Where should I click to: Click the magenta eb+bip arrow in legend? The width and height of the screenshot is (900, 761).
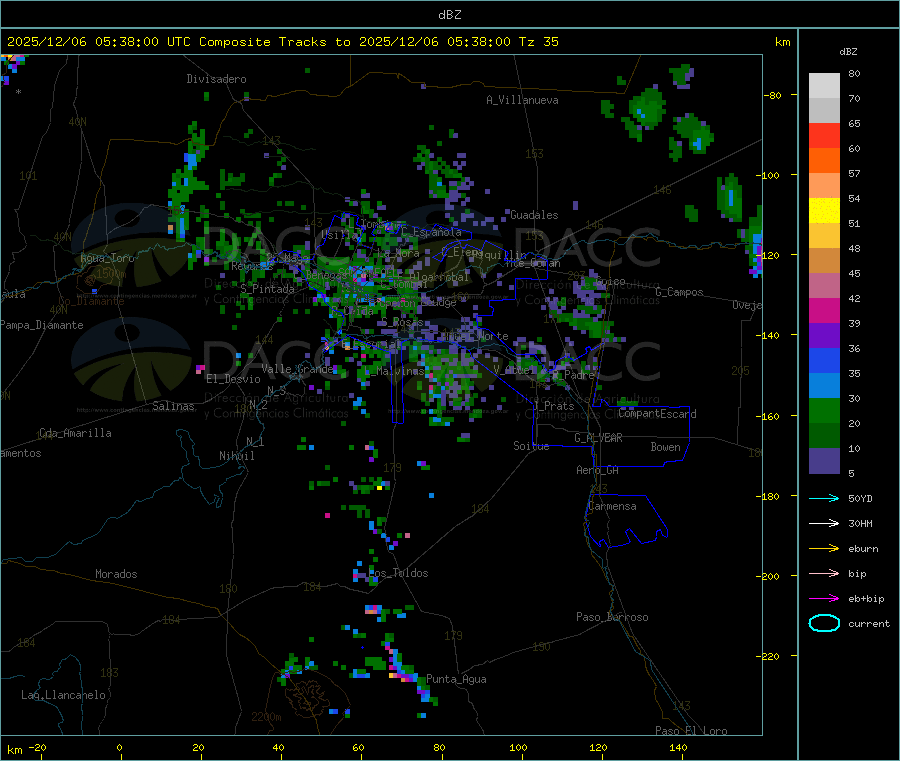(824, 599)
